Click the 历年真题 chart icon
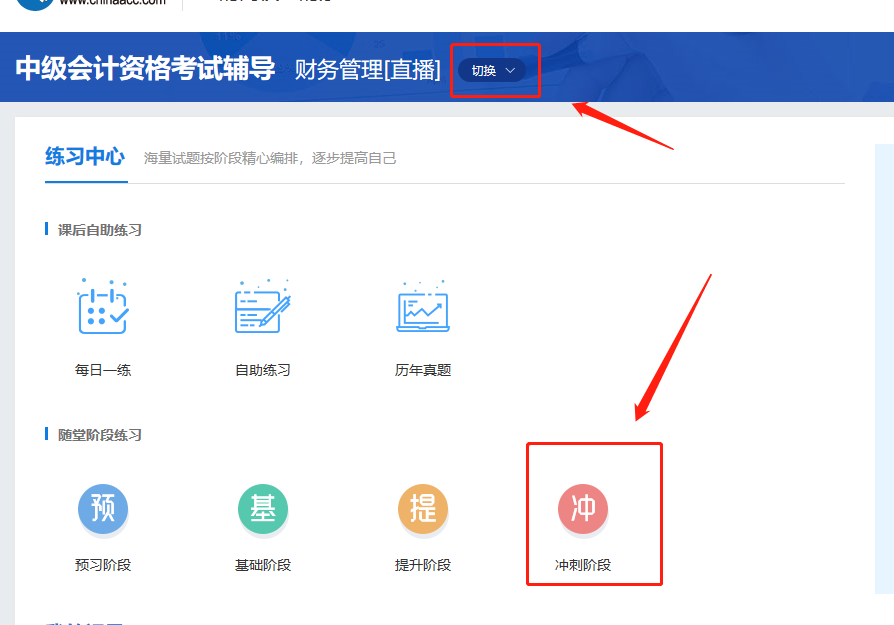Viewport: 894px width, 625px height. pyautogui.click(x=421, y=307)
